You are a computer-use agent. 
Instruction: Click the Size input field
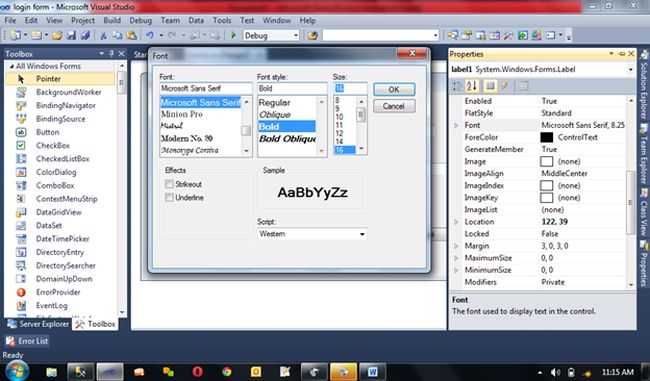tap(350, 88)
